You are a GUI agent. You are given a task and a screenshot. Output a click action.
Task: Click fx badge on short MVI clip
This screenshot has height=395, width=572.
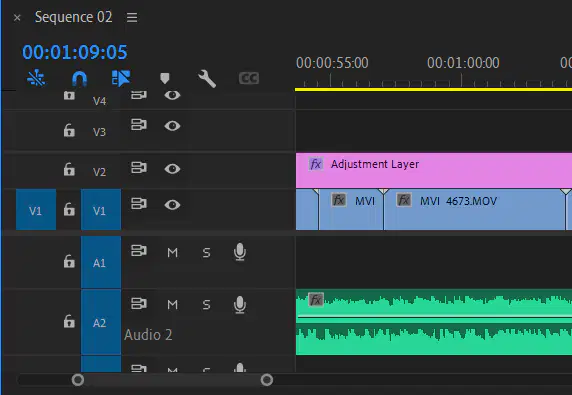pos(339,200)
